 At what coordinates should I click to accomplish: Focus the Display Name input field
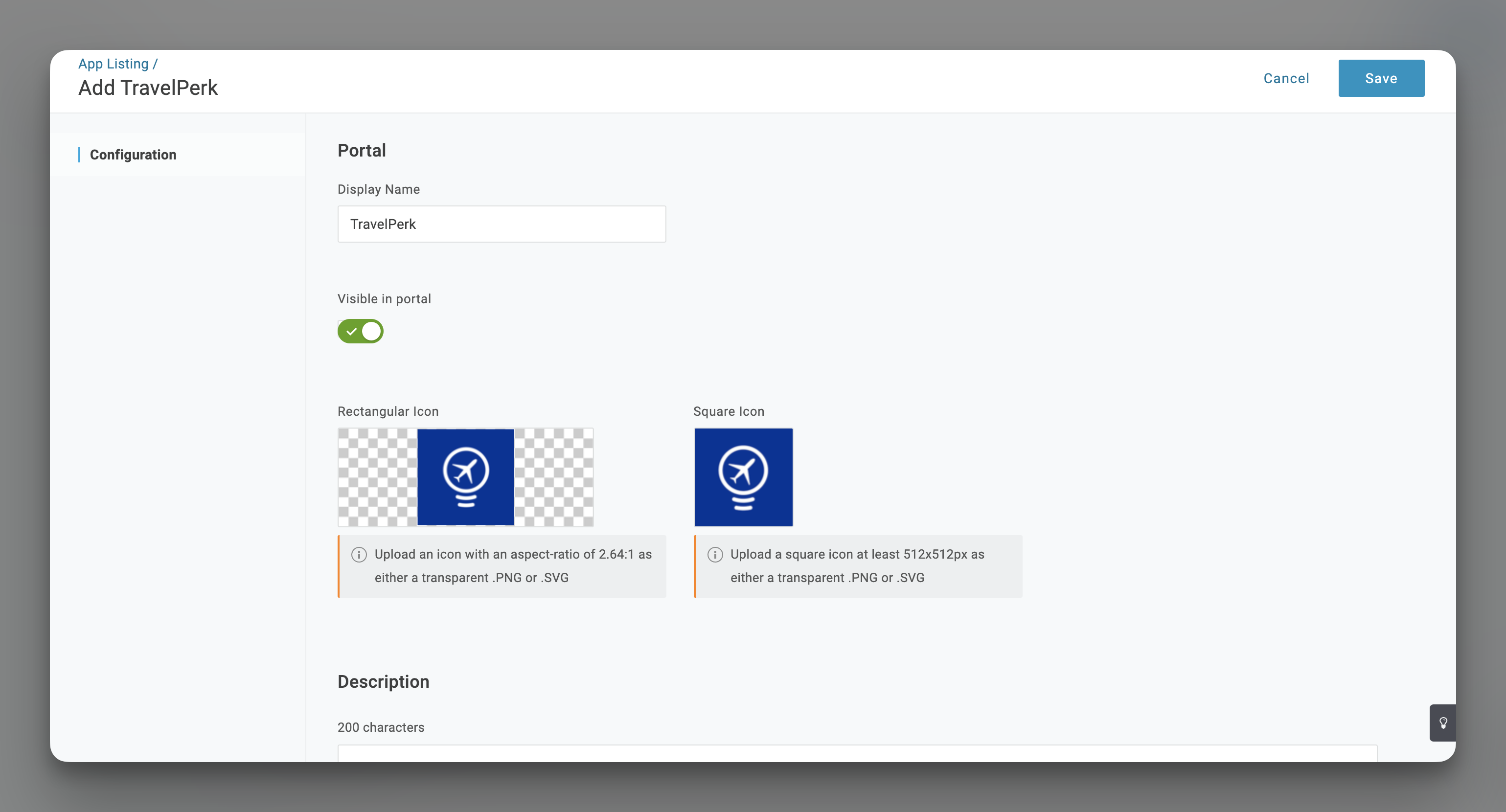pos(502,224)
